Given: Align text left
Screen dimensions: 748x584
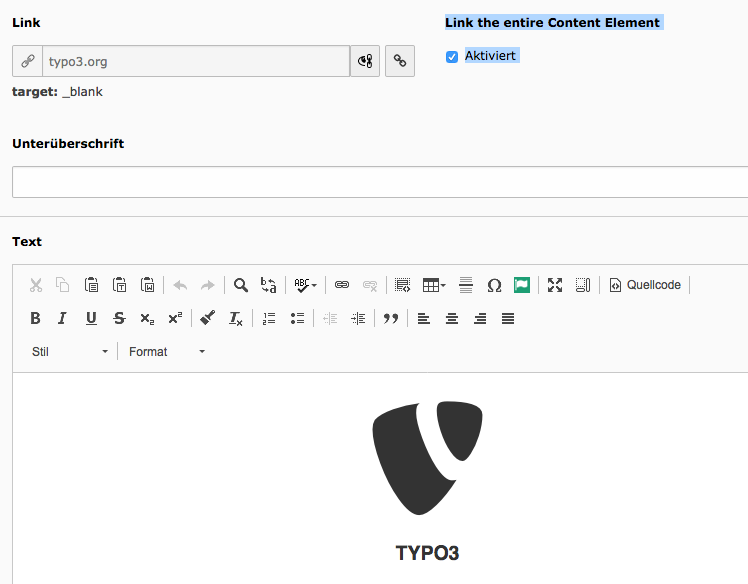Looking at the screenshot, I should [x=424, y=318].
